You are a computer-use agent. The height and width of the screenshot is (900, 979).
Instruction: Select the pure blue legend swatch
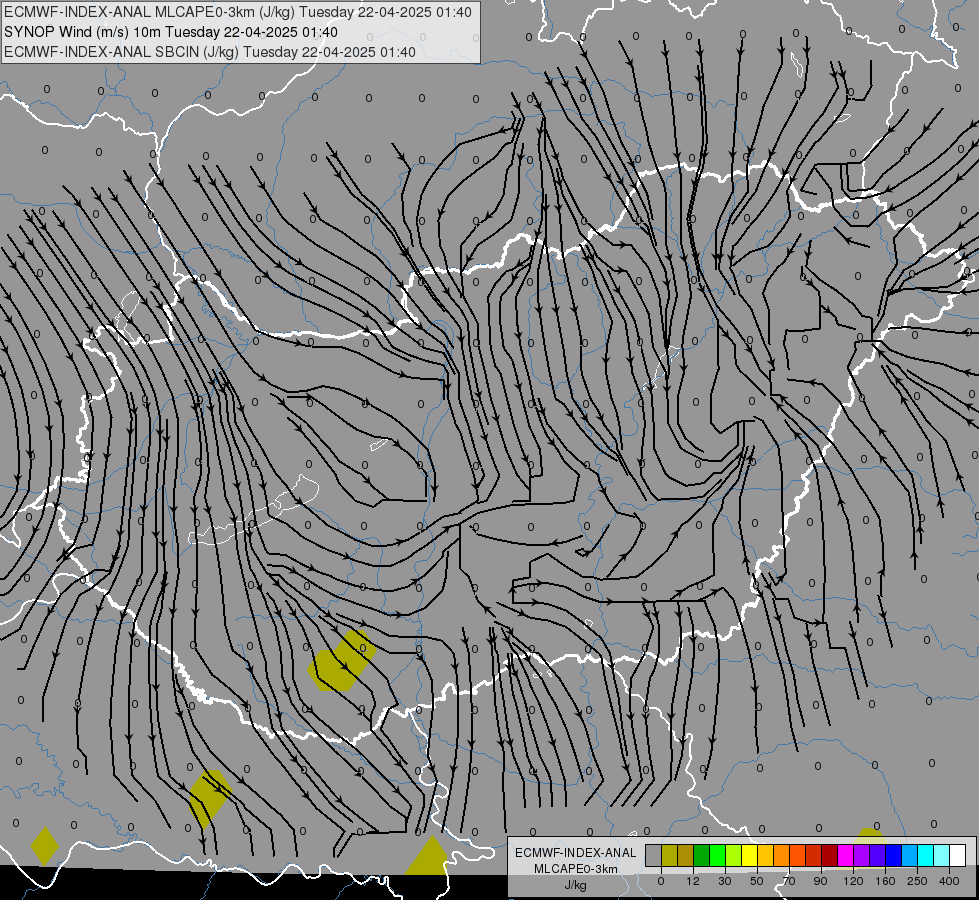point(894,855)
